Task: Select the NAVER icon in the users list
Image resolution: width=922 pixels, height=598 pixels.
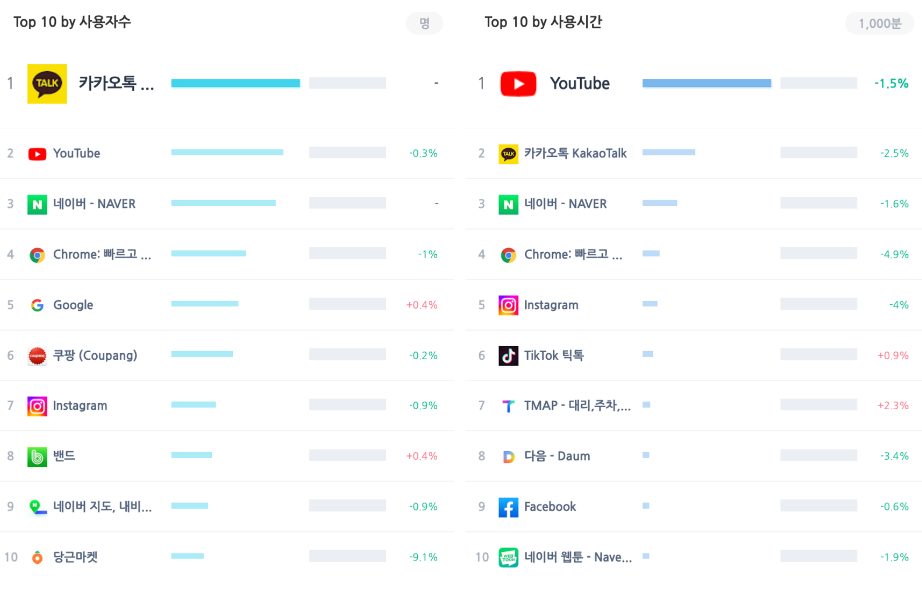Action: click(x=37, y=205)
